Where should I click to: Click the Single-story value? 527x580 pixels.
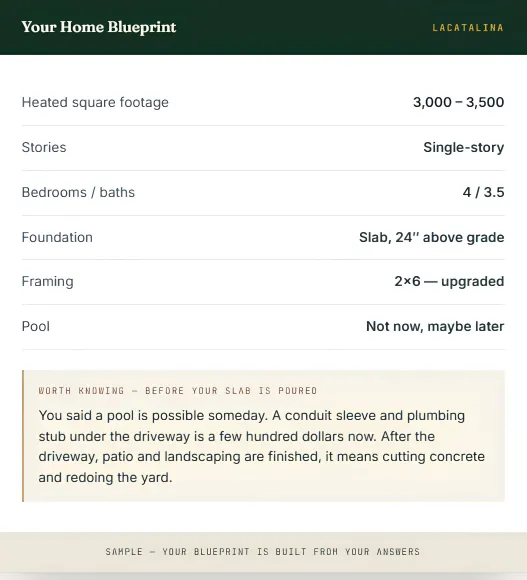pyautogui.click(x=463, y=148)
